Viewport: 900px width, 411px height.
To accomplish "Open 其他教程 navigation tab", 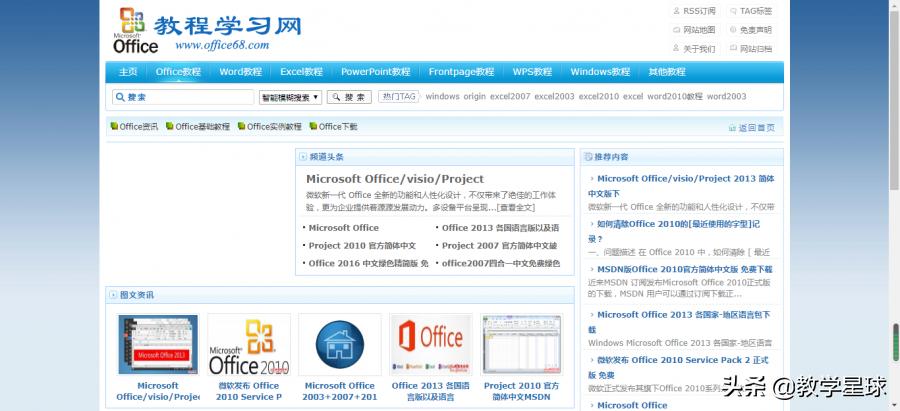I will pos(667,72).
